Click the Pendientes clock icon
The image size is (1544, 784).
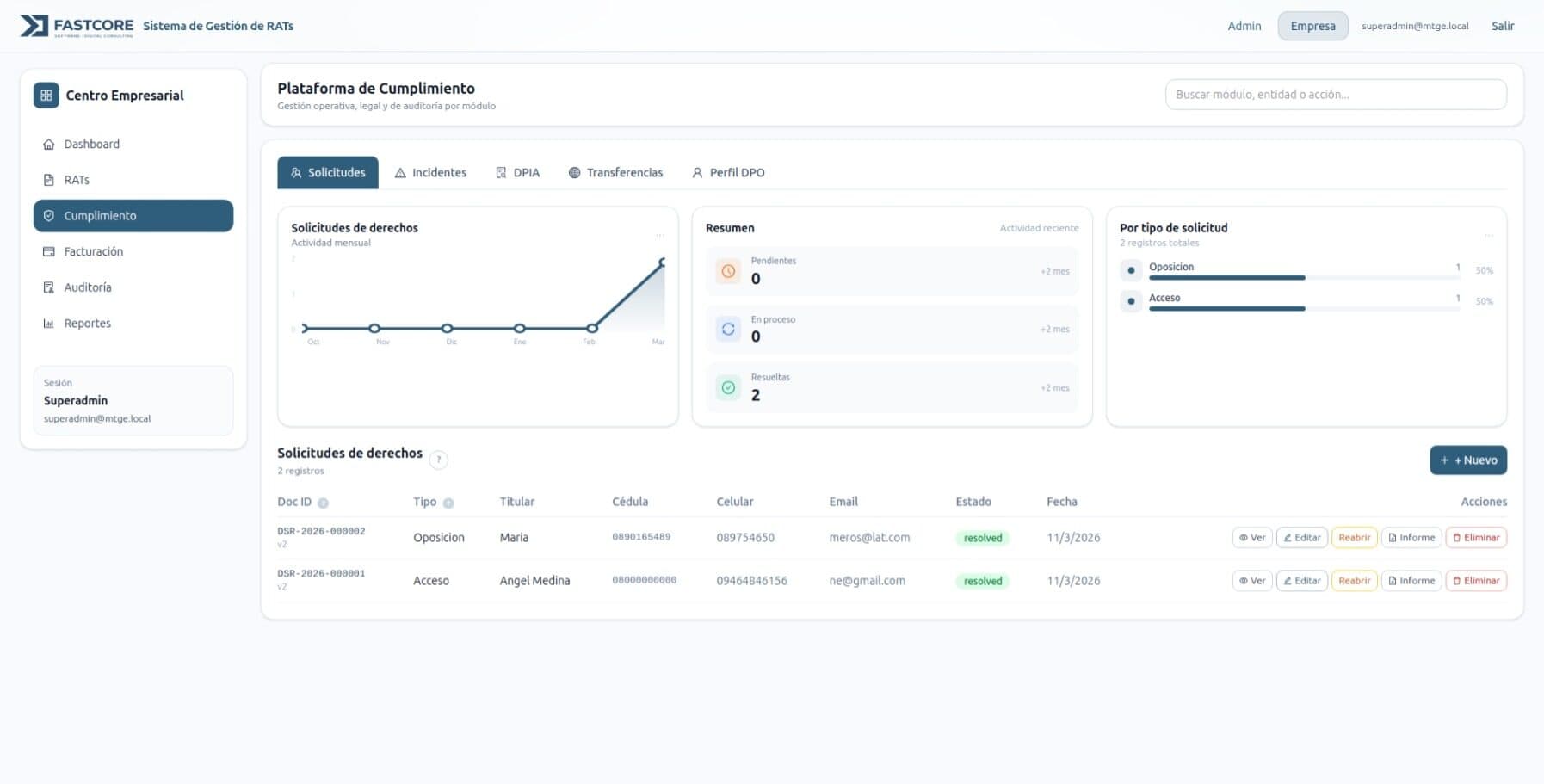pos(728,271)
